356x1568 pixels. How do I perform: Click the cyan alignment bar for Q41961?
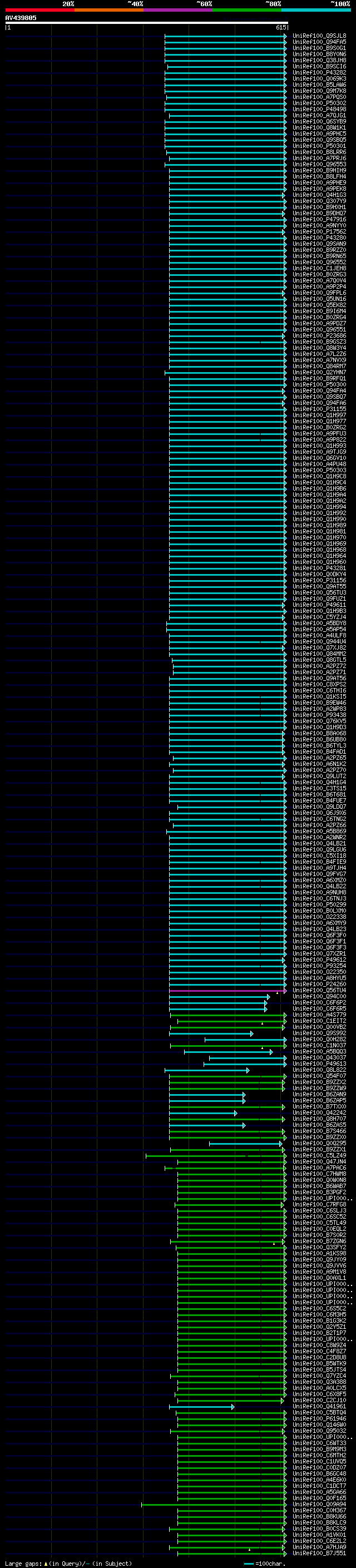(x=201, y=1407)
